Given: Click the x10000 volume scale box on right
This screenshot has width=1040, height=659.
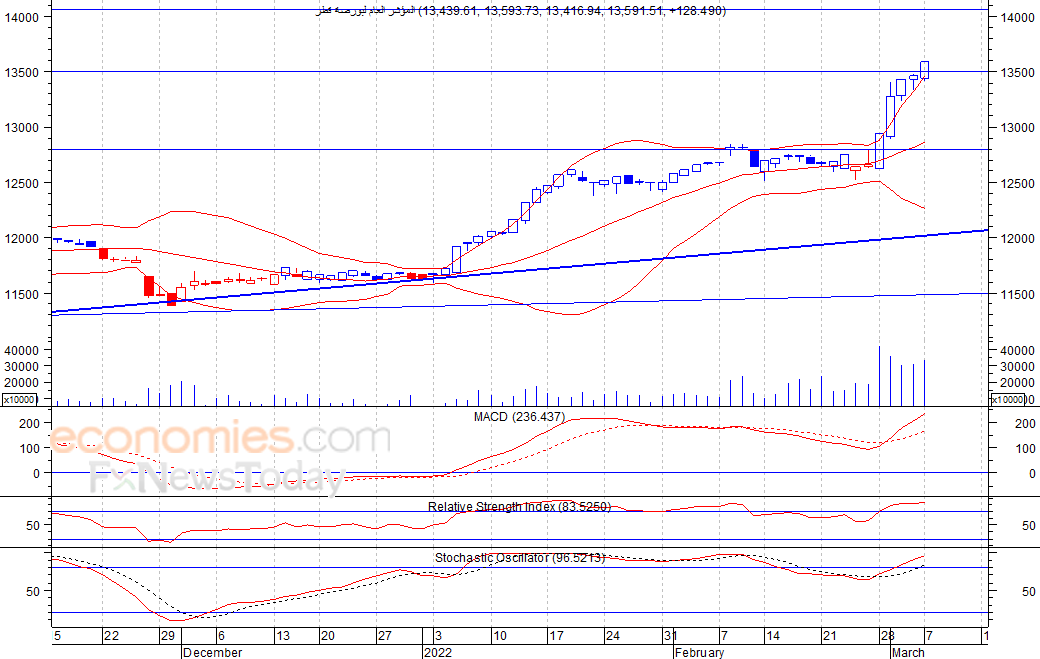Looking at the screenshot, I should click(x=1008, y=399).
